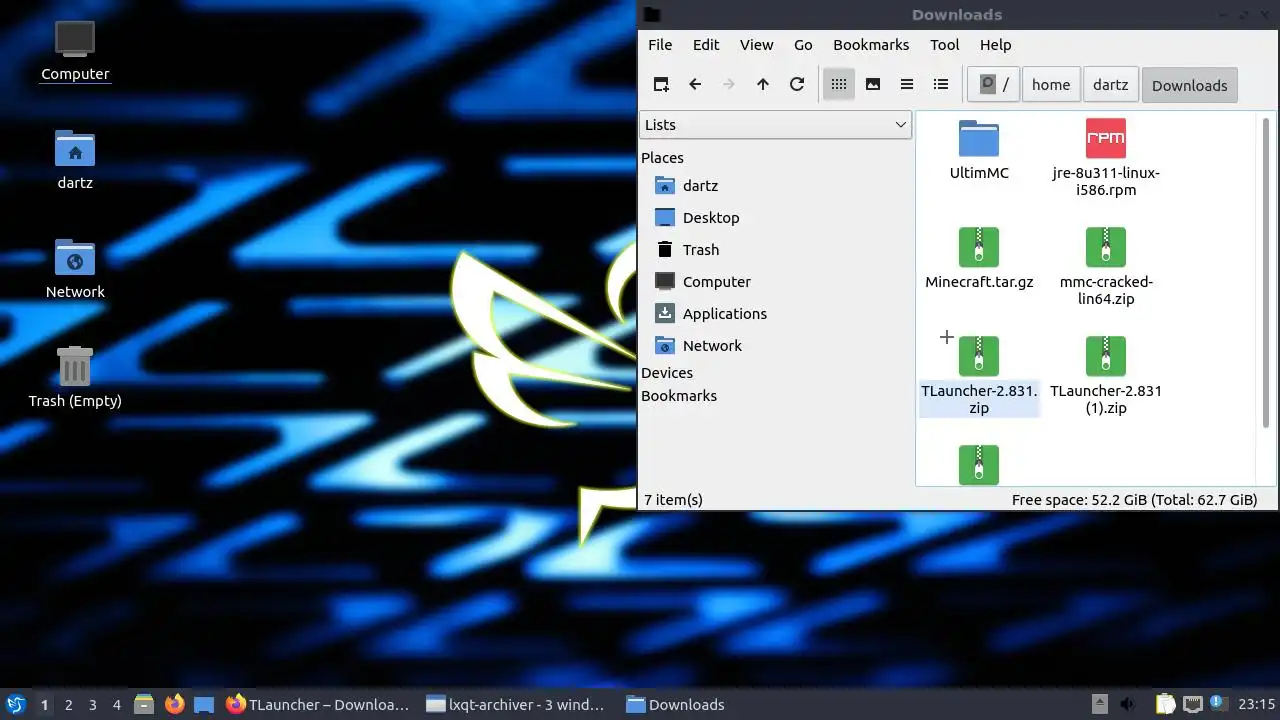Switch to compact list view
Image resolution: width=1280 pixels, height=720 pixels.
point(907,85)
